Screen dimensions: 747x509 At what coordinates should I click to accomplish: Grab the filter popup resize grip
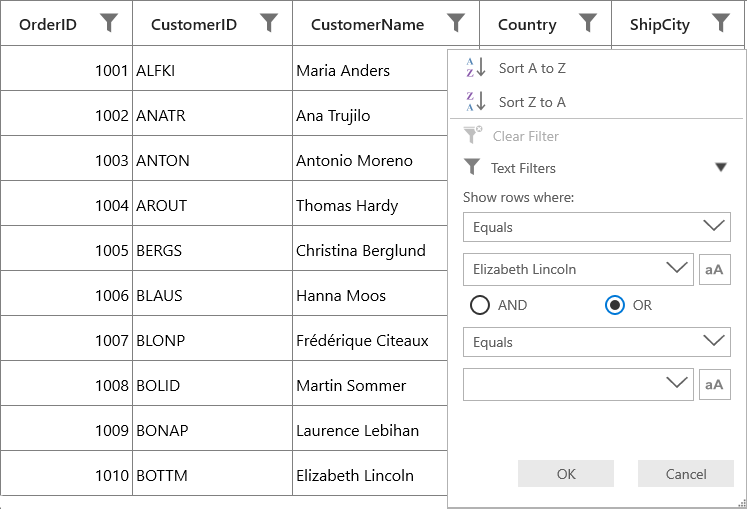741,502
